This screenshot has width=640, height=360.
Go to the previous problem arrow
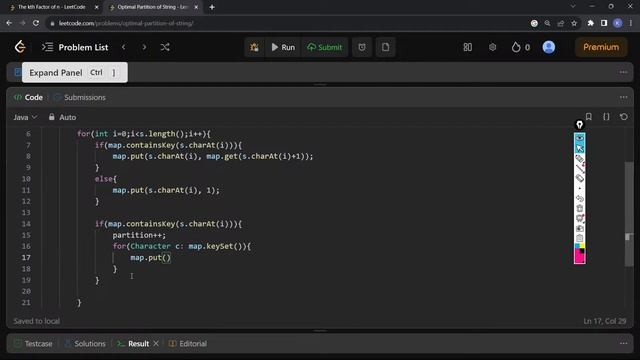pyautogui.click(x=124, y=47)
